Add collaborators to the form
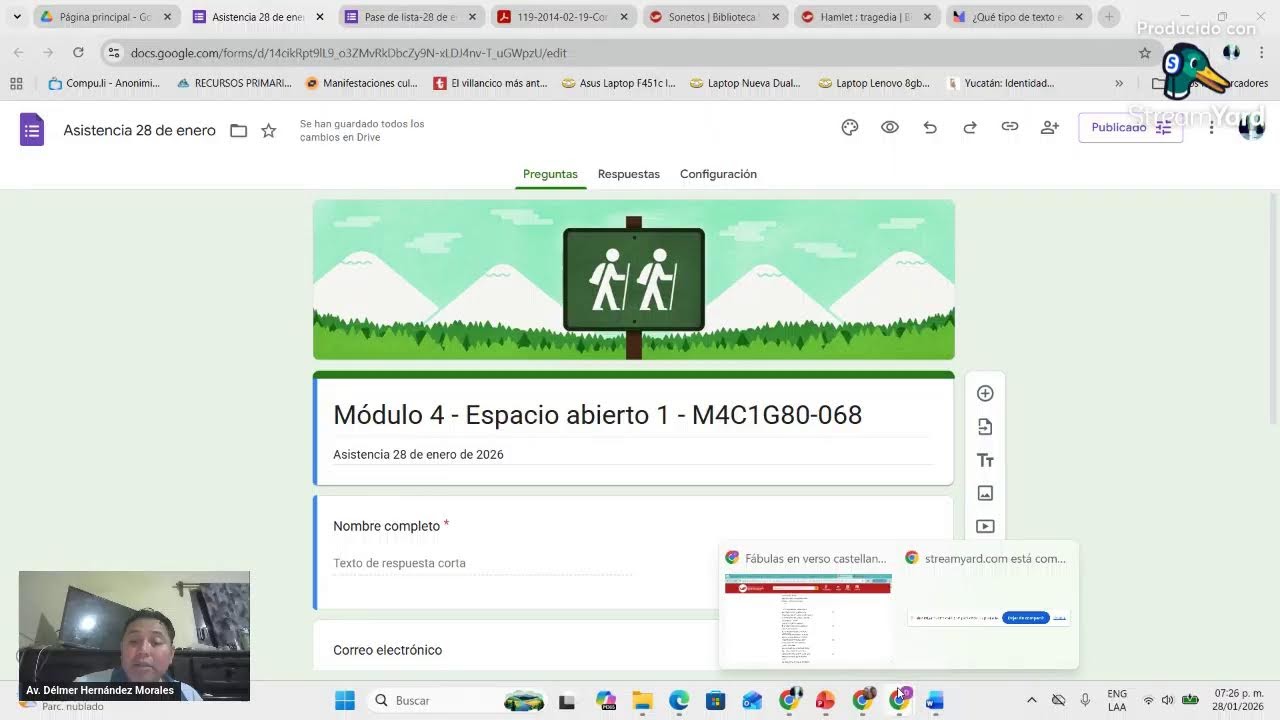The image size is (1280, 720). [1050, 127]
